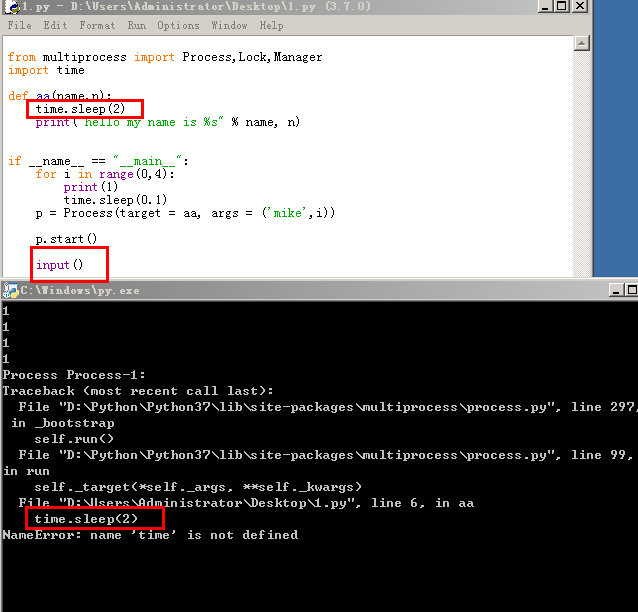Screen dimensions: 638x612
Task: Open the Edit menu
Action: coord(55,25)
